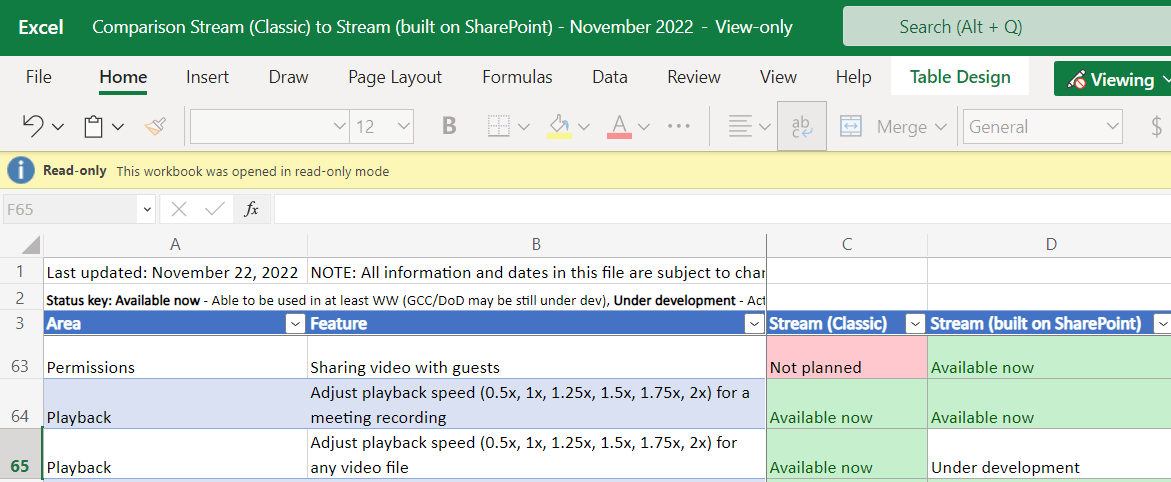The image size is (1171, 482).
Task: Click the Borders icon
Action: pos(499,126)
